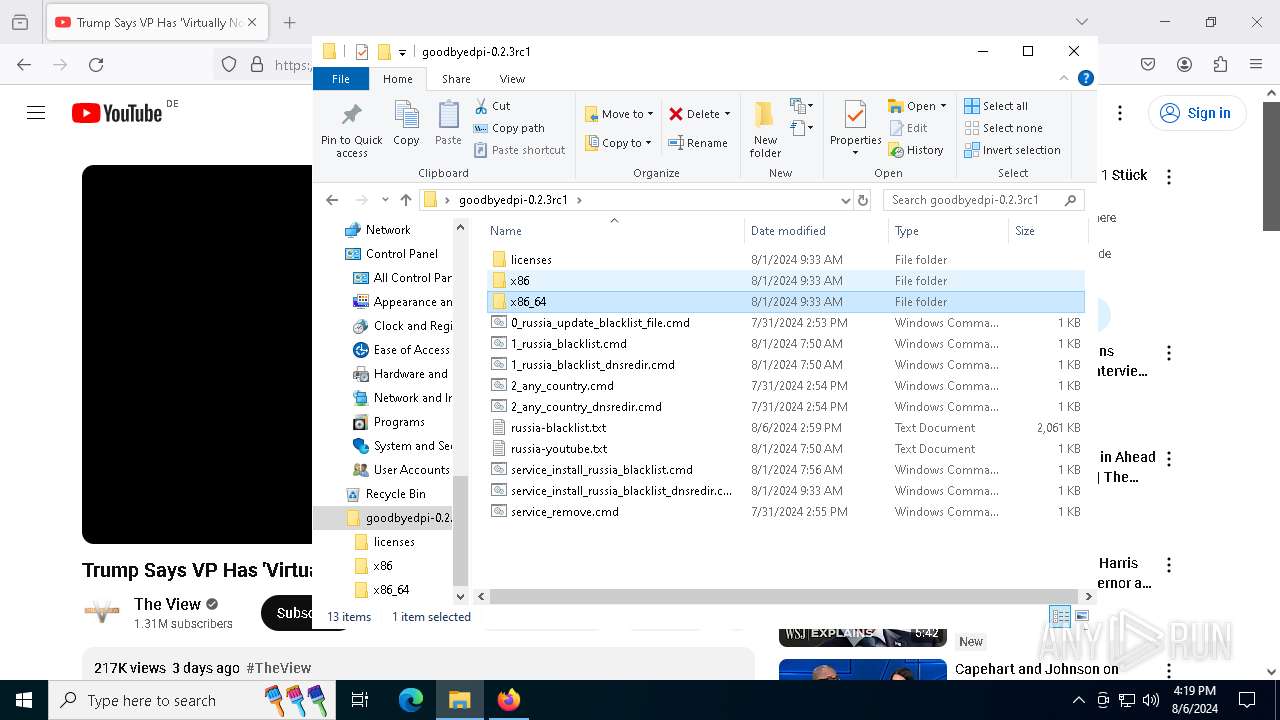Open Explorer help question mark
1280x720 pixels.
tap(1086, 78)
